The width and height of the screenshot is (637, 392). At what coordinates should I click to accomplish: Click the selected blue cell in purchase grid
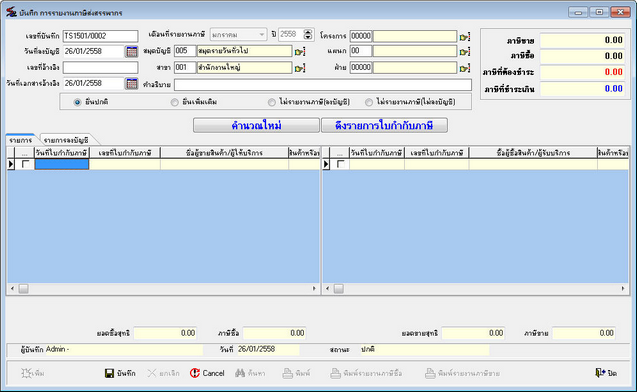pos(62,164)
